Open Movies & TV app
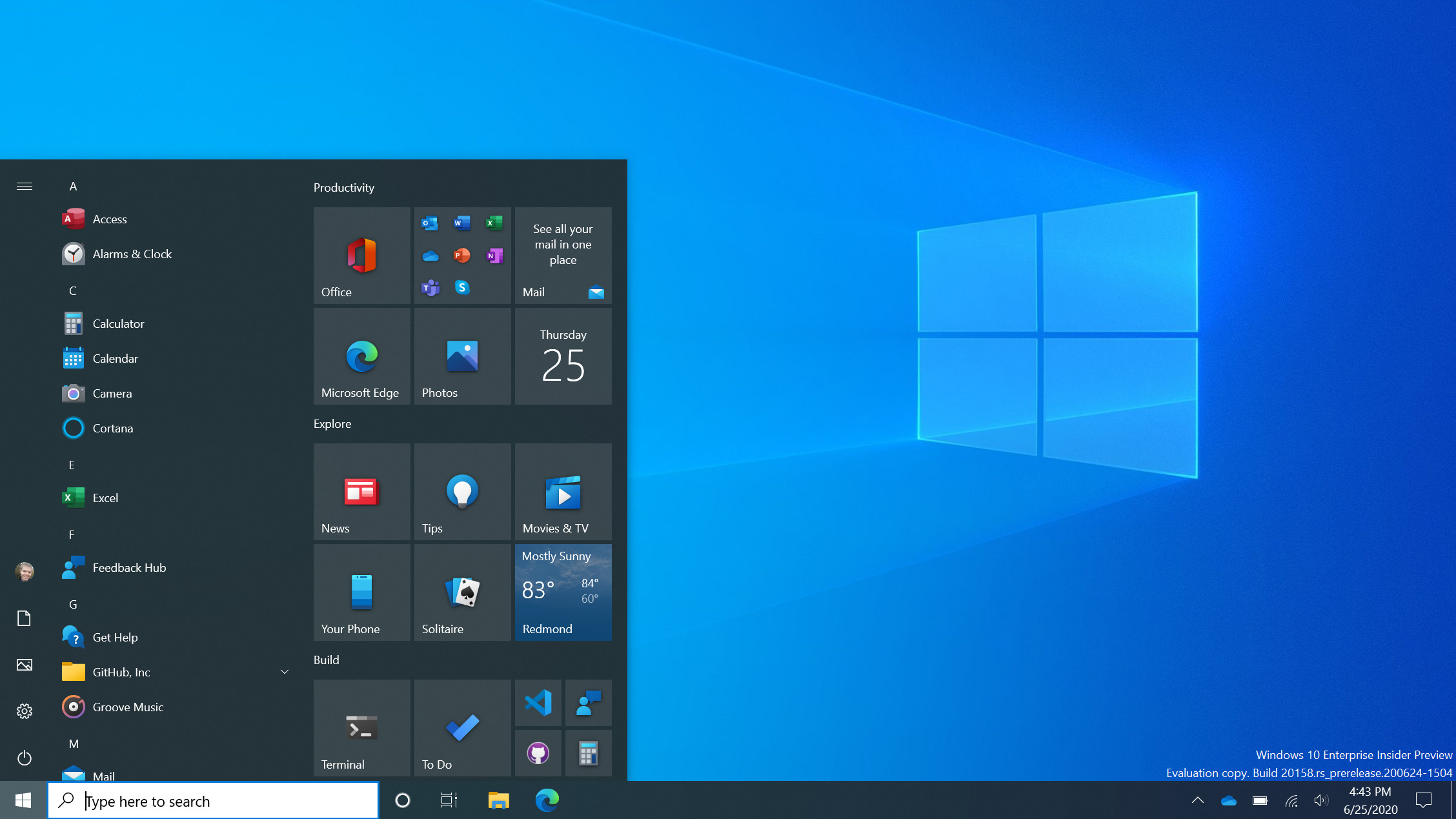1456x819 pixels. click(562, 492)
